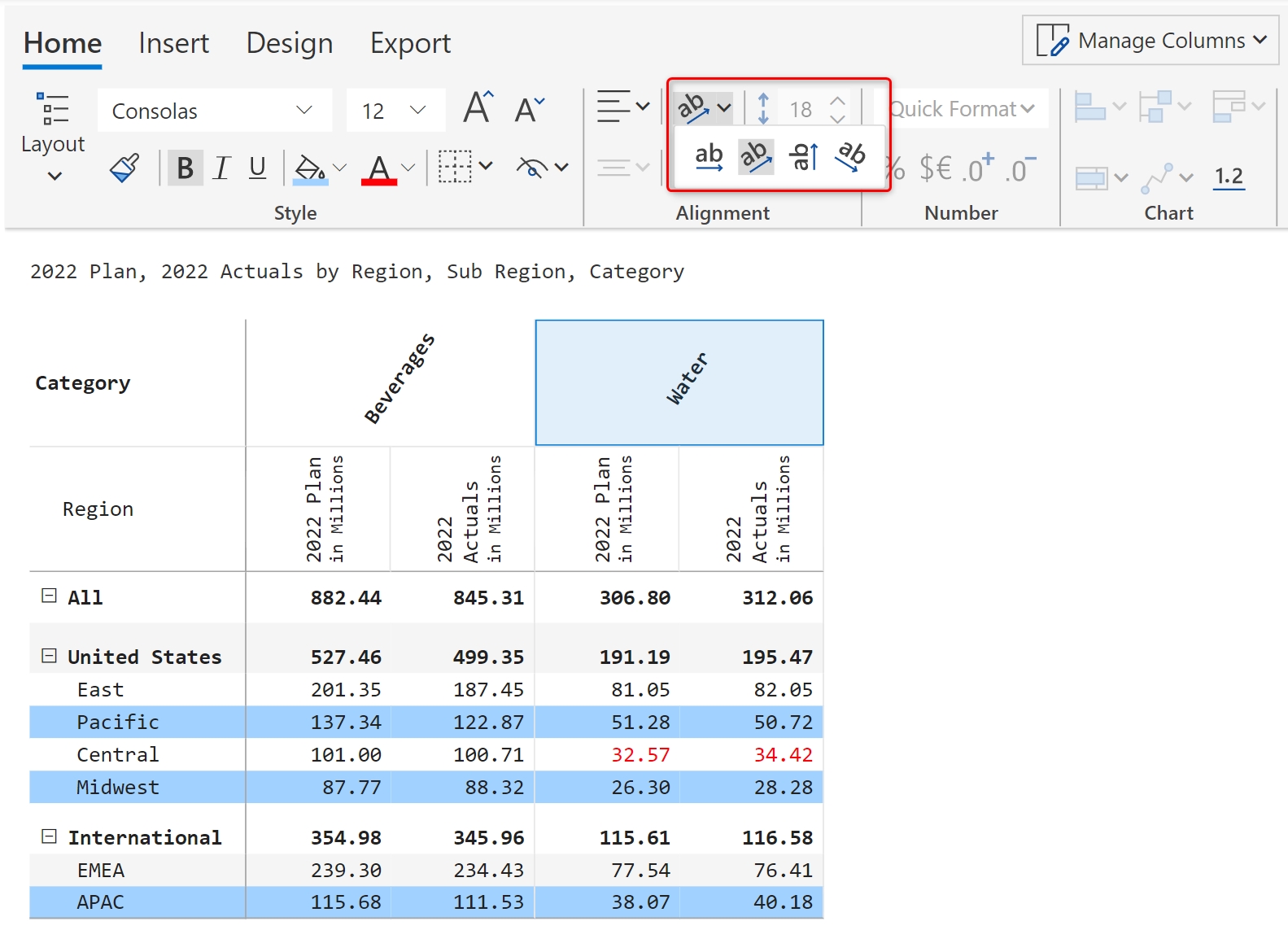
Task: Select the rotate text downward option
Action: click(851, 156)
